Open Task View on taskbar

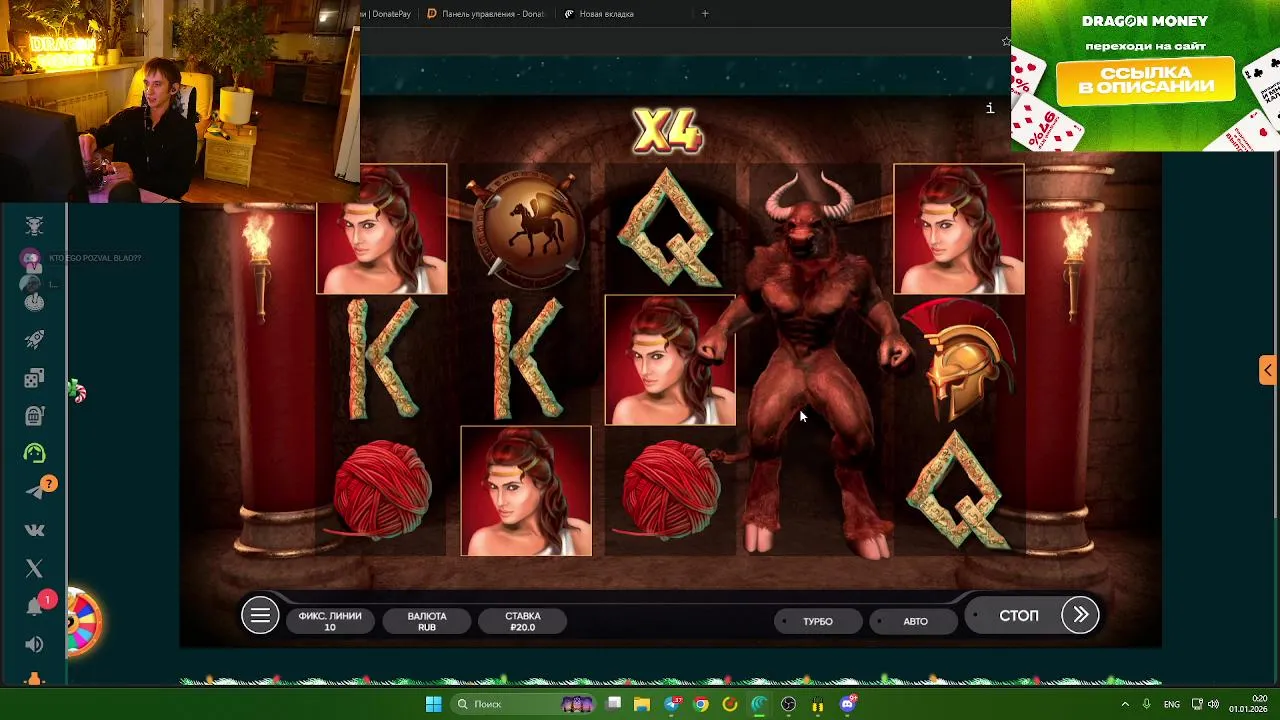coord(614,704)
